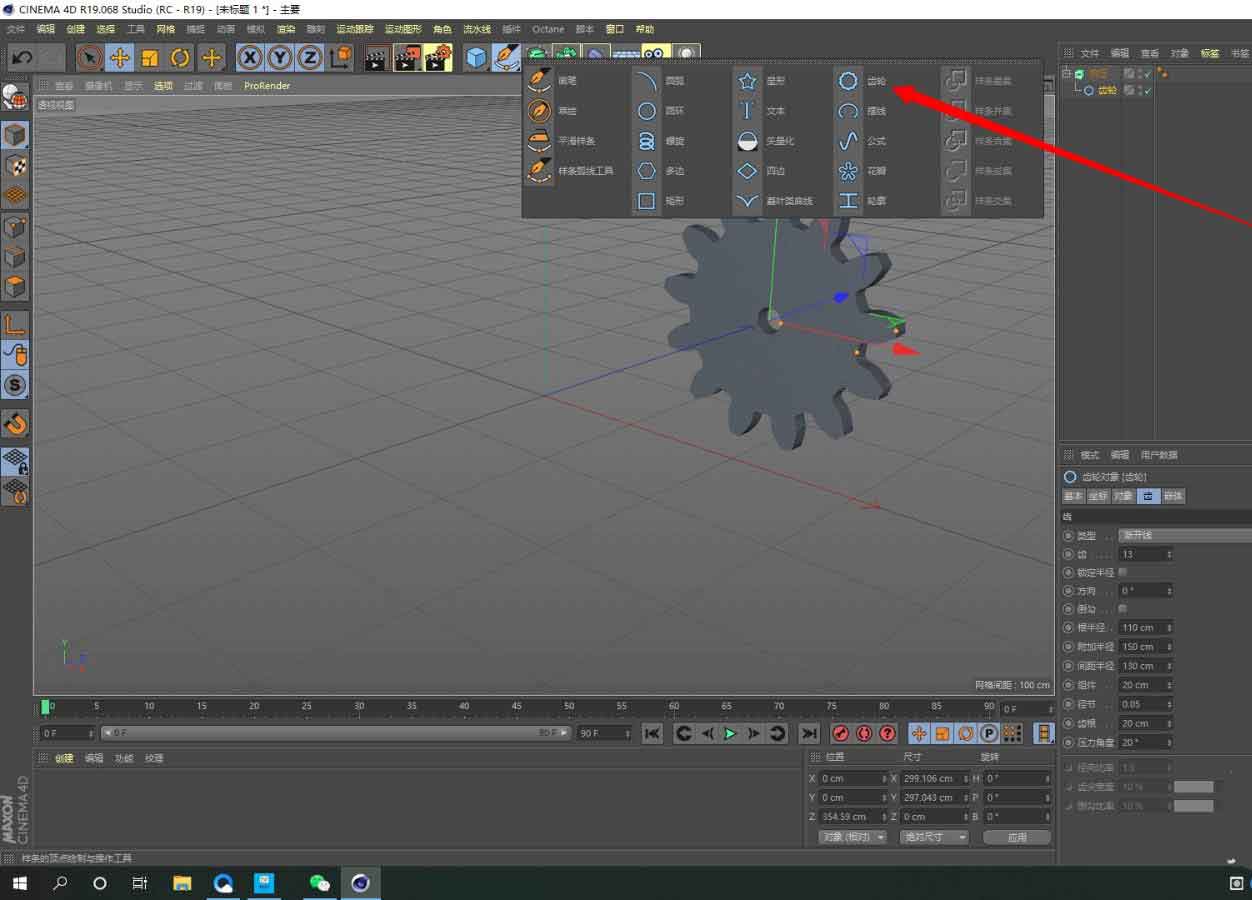1252x900 pixels.
Task: Click the Apply button in coordinates panel
Action: (1016, 837)
